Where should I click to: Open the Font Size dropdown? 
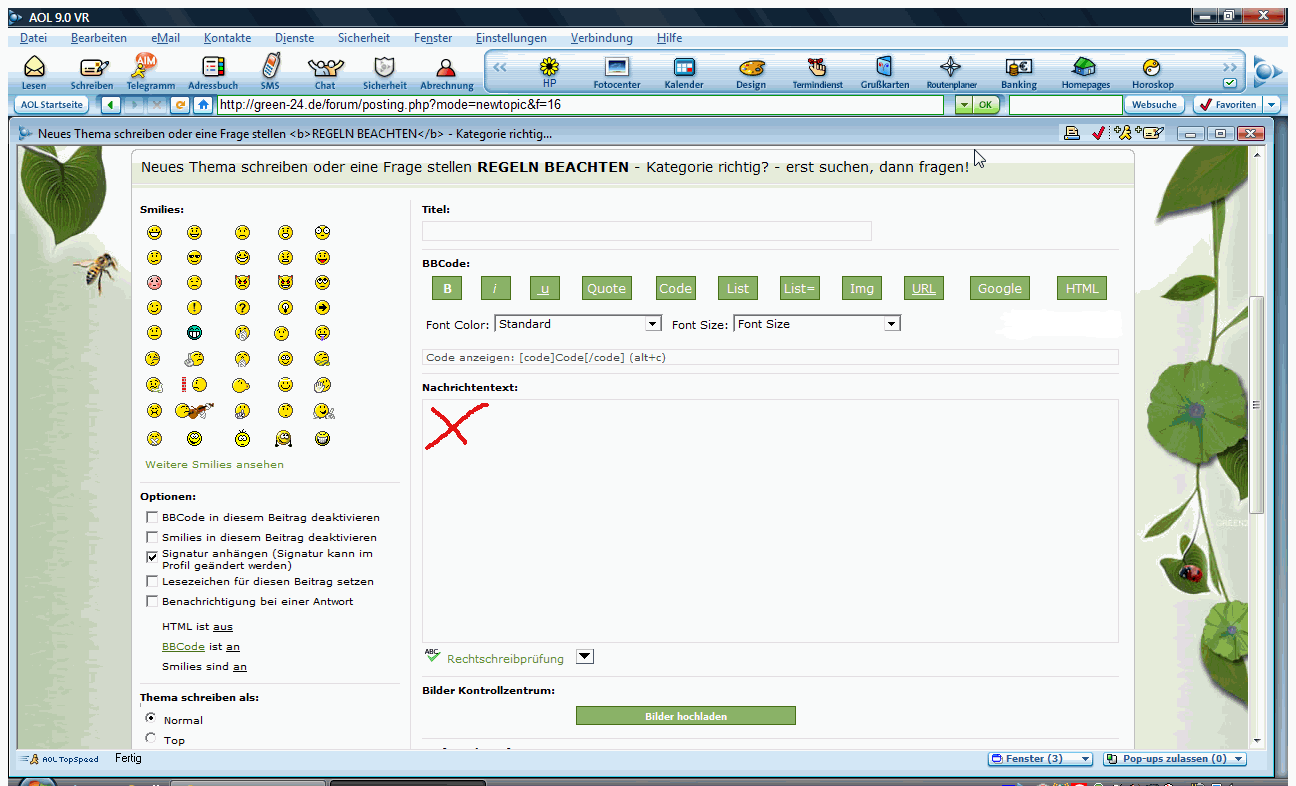(892, 324)
